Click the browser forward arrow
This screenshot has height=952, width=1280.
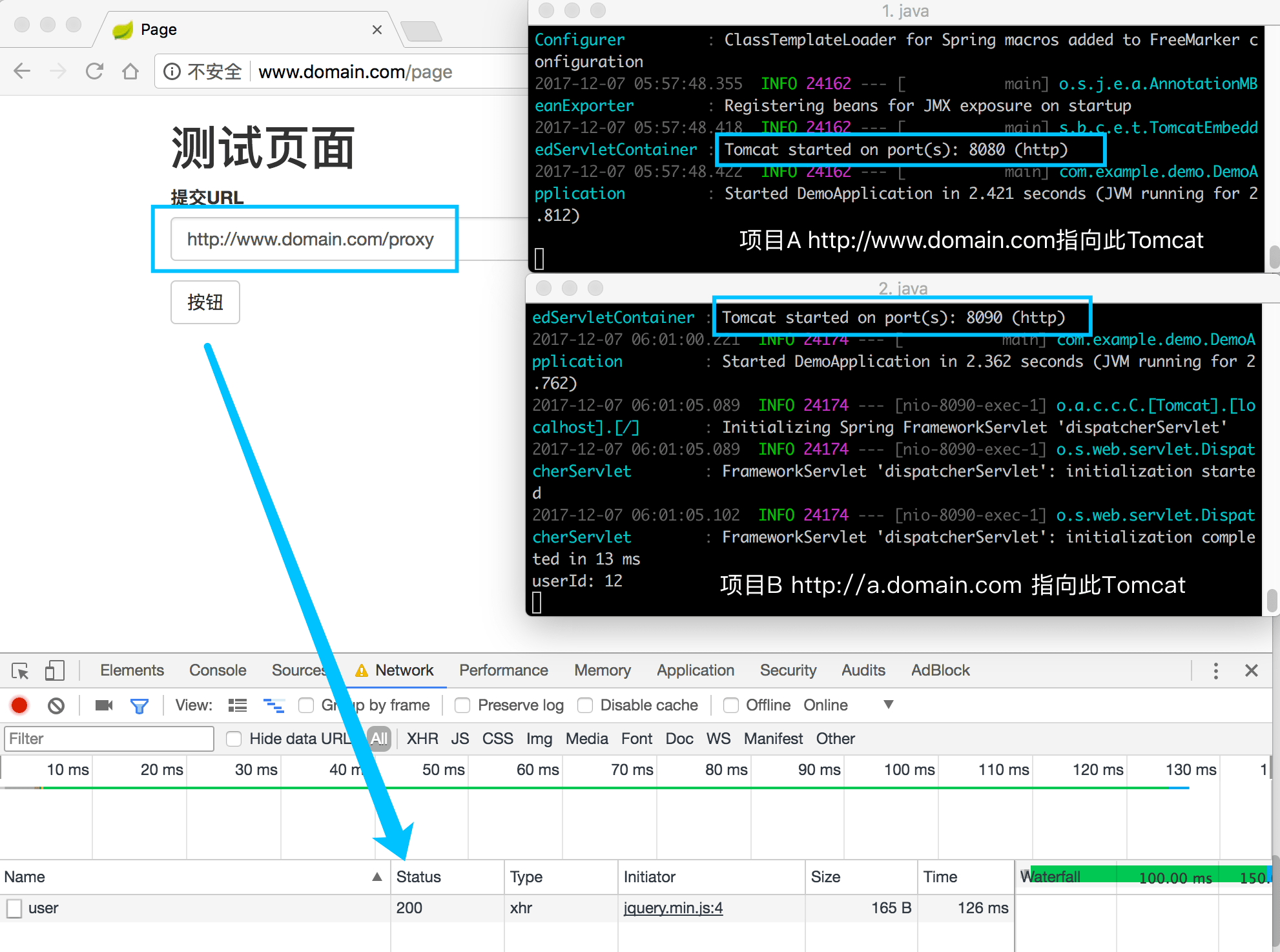pos(58,71)
